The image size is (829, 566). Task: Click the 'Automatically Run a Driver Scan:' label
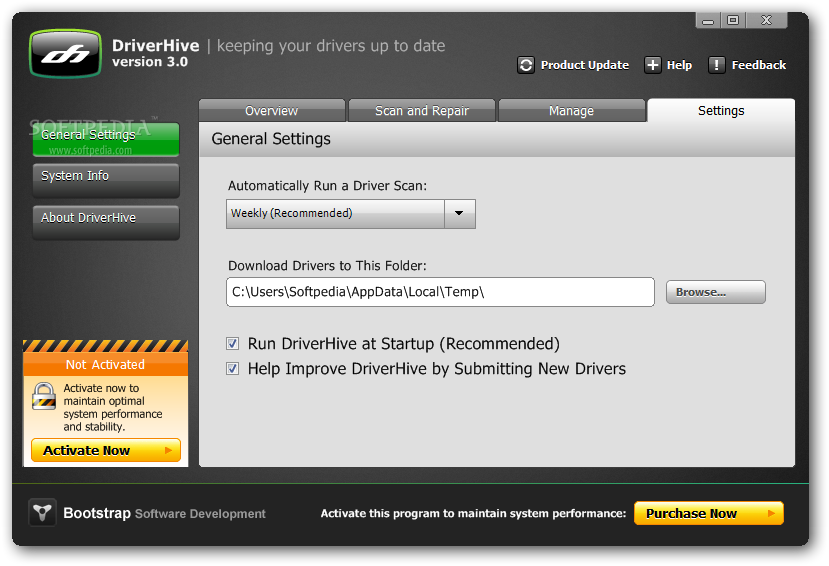click(x=327, y=185)
